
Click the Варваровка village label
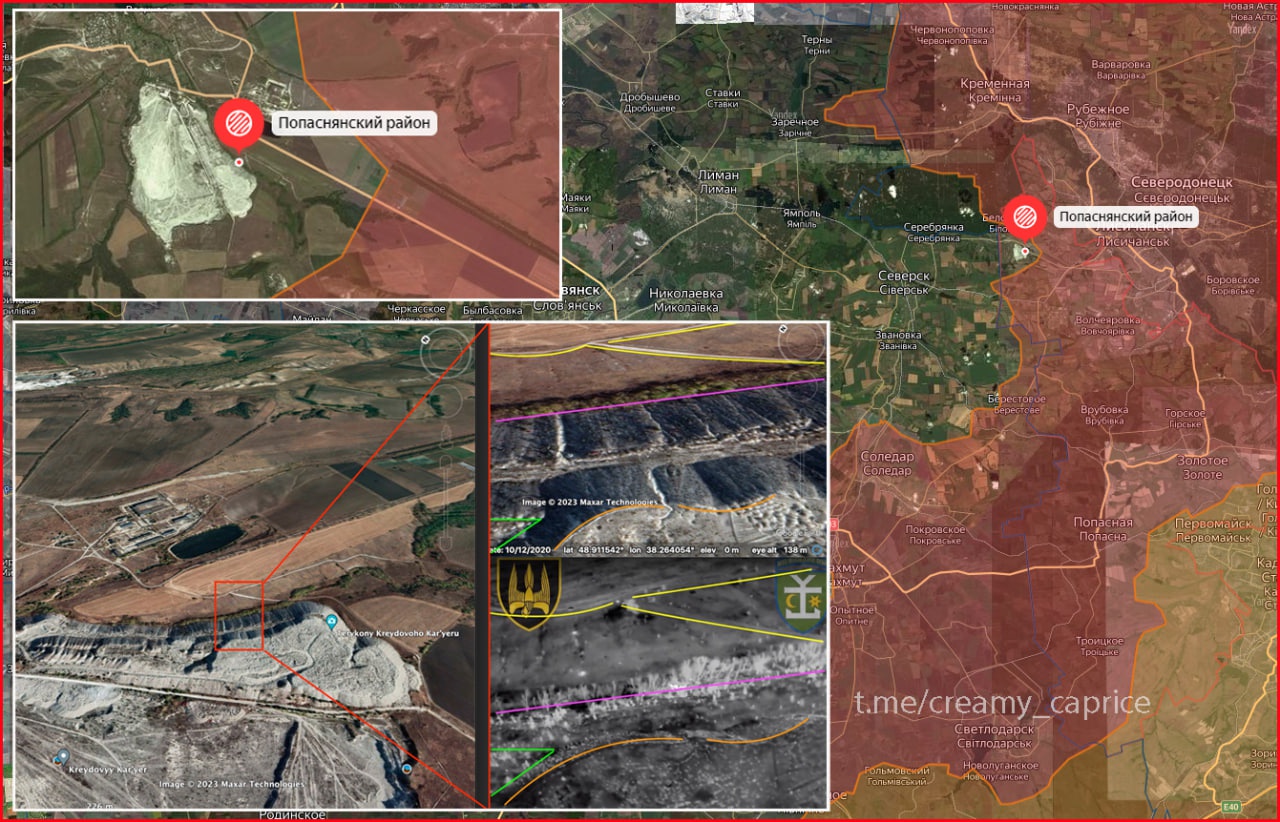click(x=1120, y=64)
